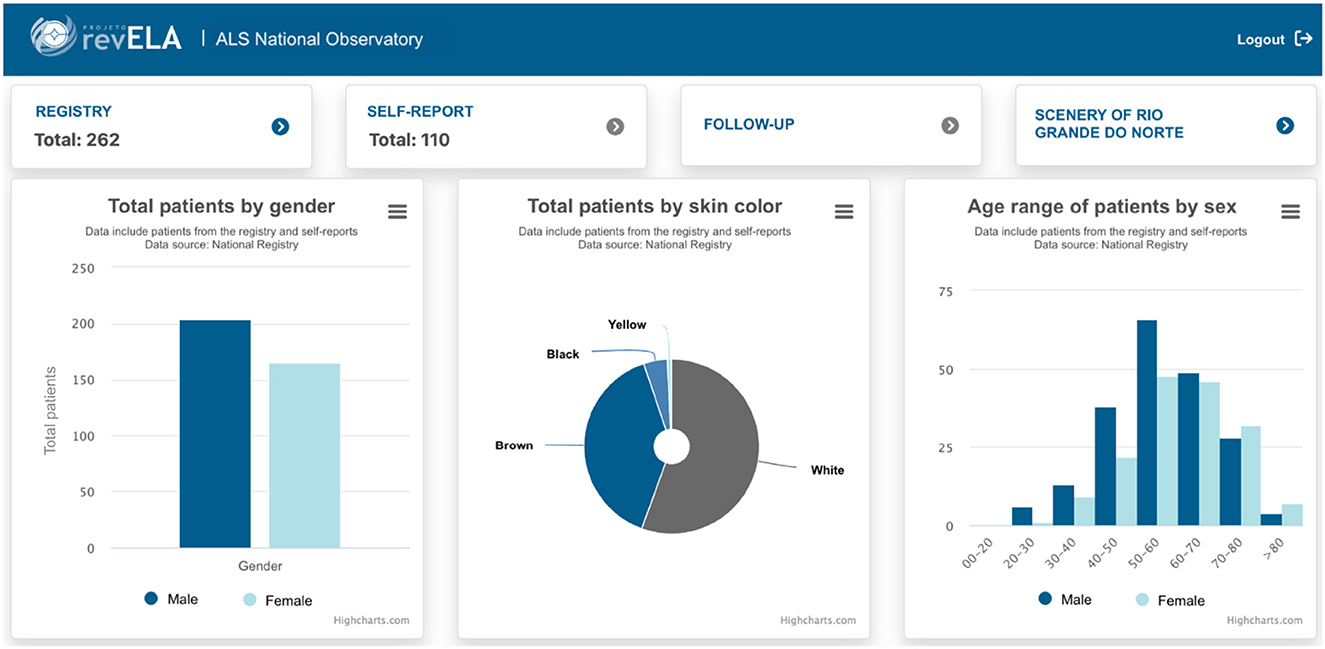
Task: Click the Male bar for 50-60 age range
Action: 1147,423
